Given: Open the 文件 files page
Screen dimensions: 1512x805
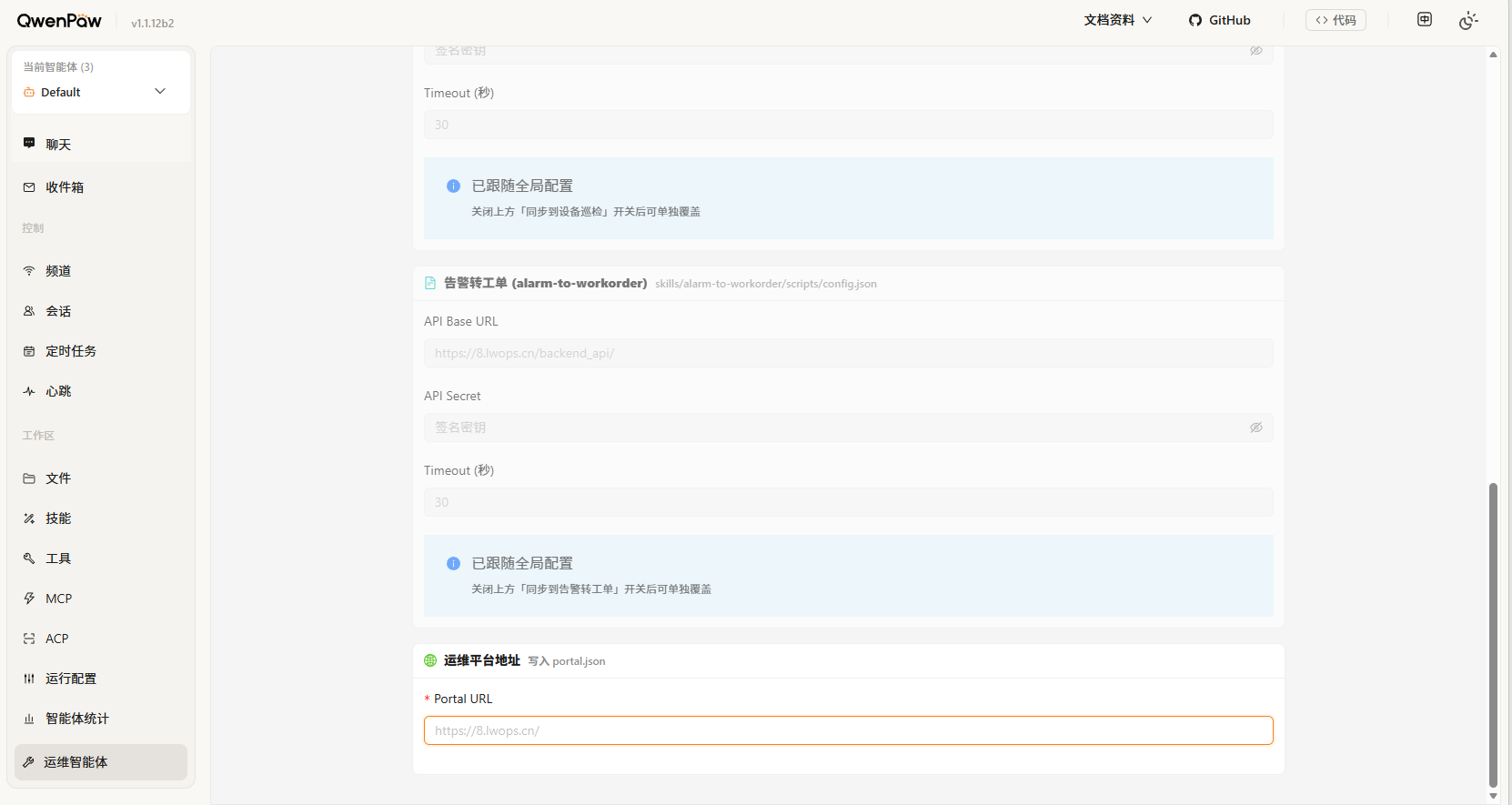Looking at the screenshot, I should [101, 478].
